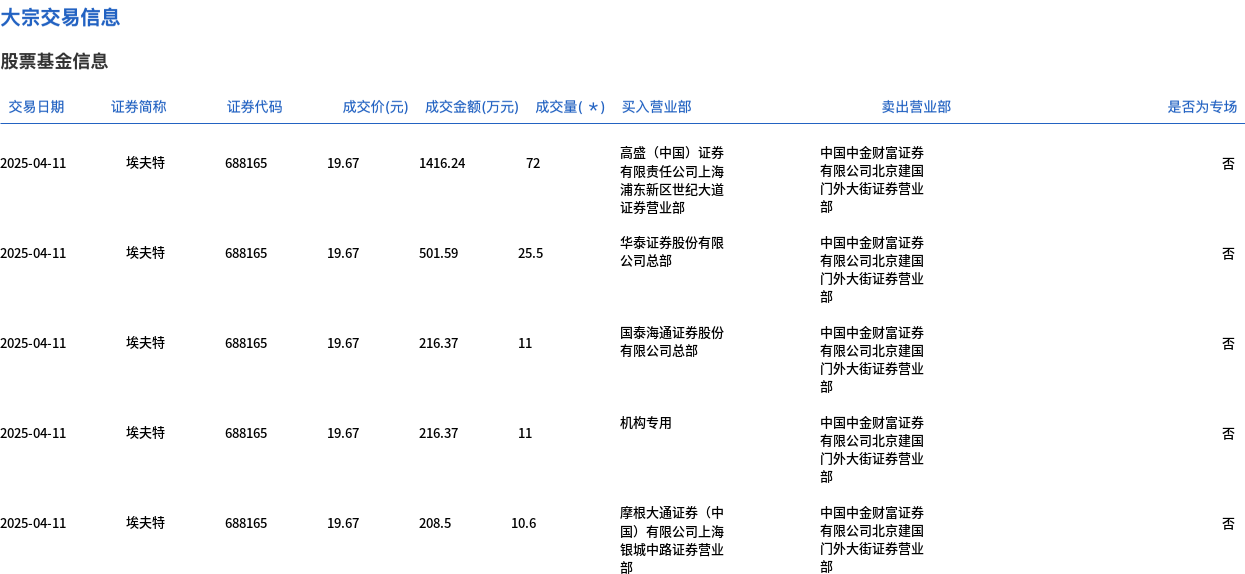
Task: Select the 机构专用 buyer cell
Action: pyautogui.click(x=646, y=423)
